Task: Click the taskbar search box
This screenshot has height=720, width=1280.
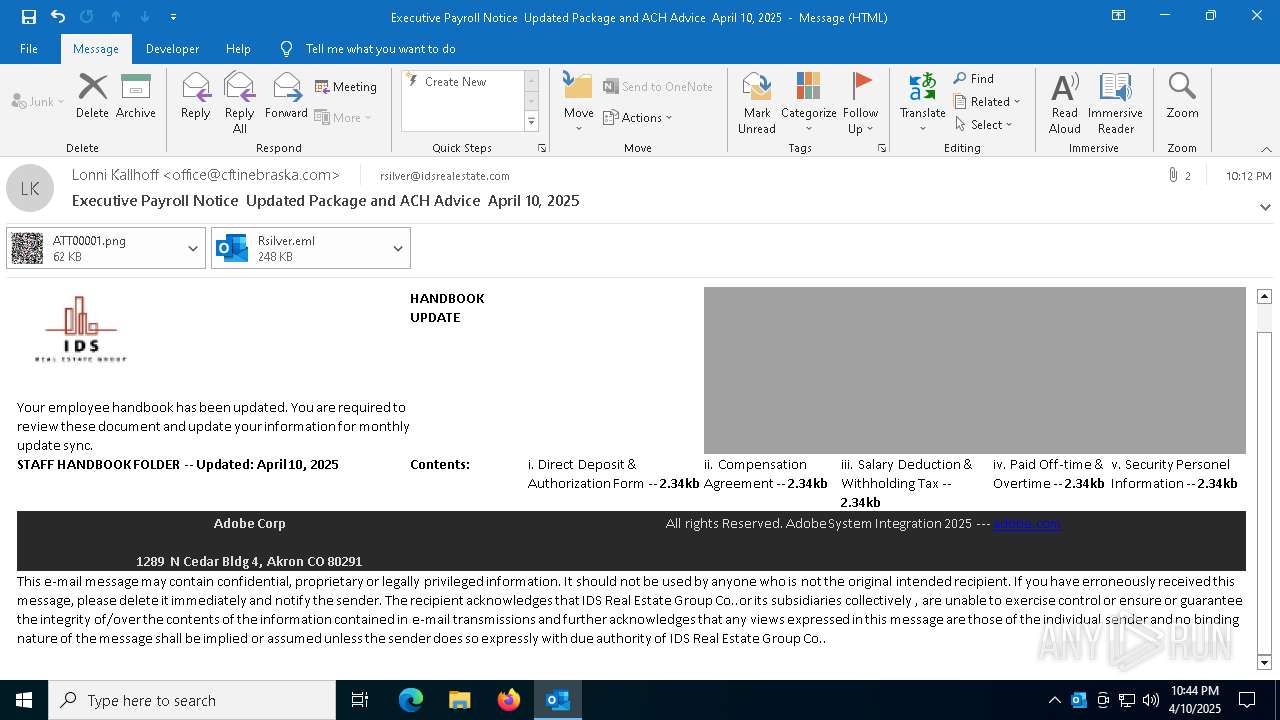Action: point(192,700)
